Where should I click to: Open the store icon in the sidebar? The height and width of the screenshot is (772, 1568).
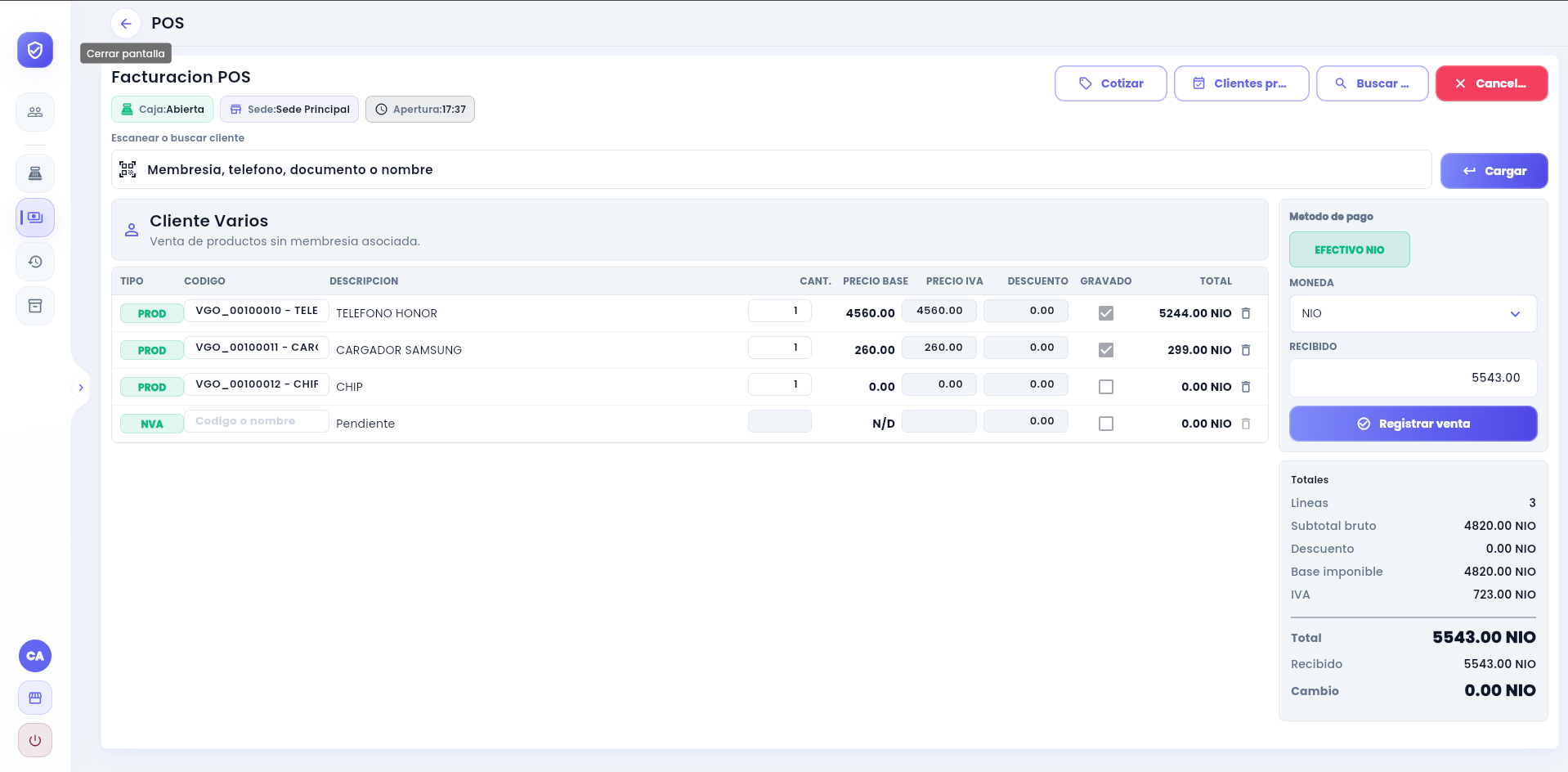[35, 698]
